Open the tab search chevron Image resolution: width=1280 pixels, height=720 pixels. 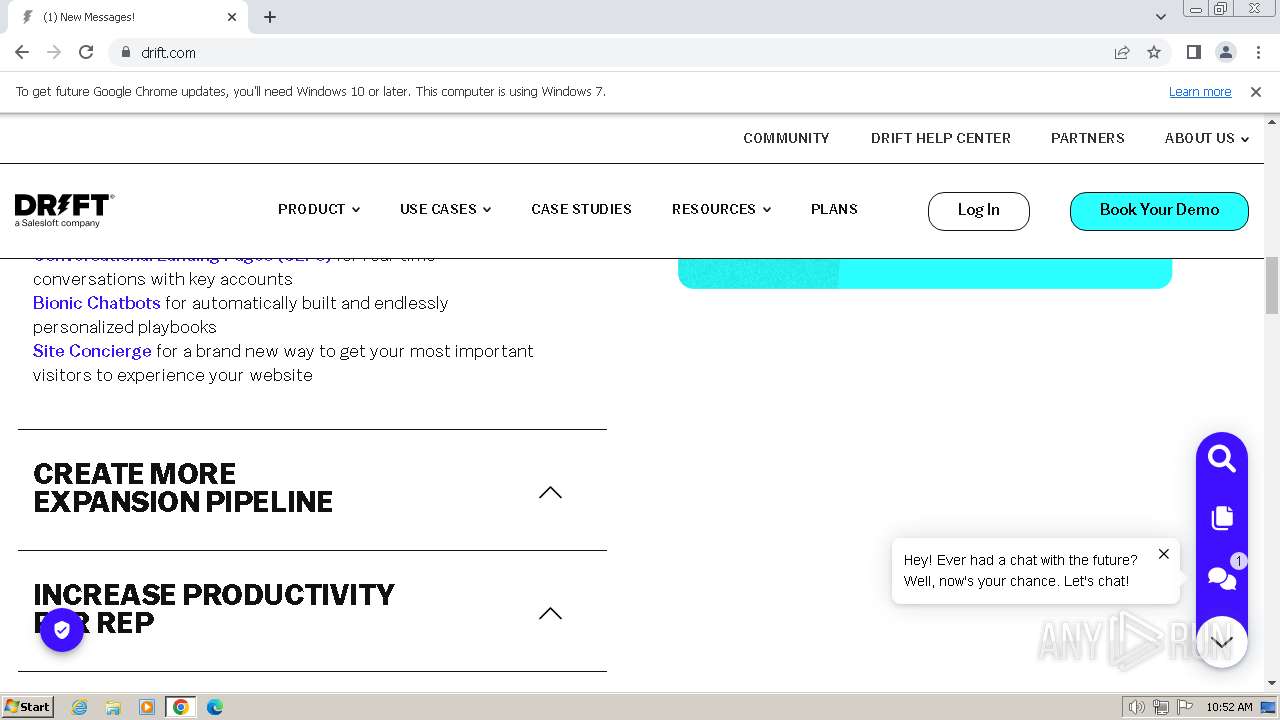point(1160,17)
